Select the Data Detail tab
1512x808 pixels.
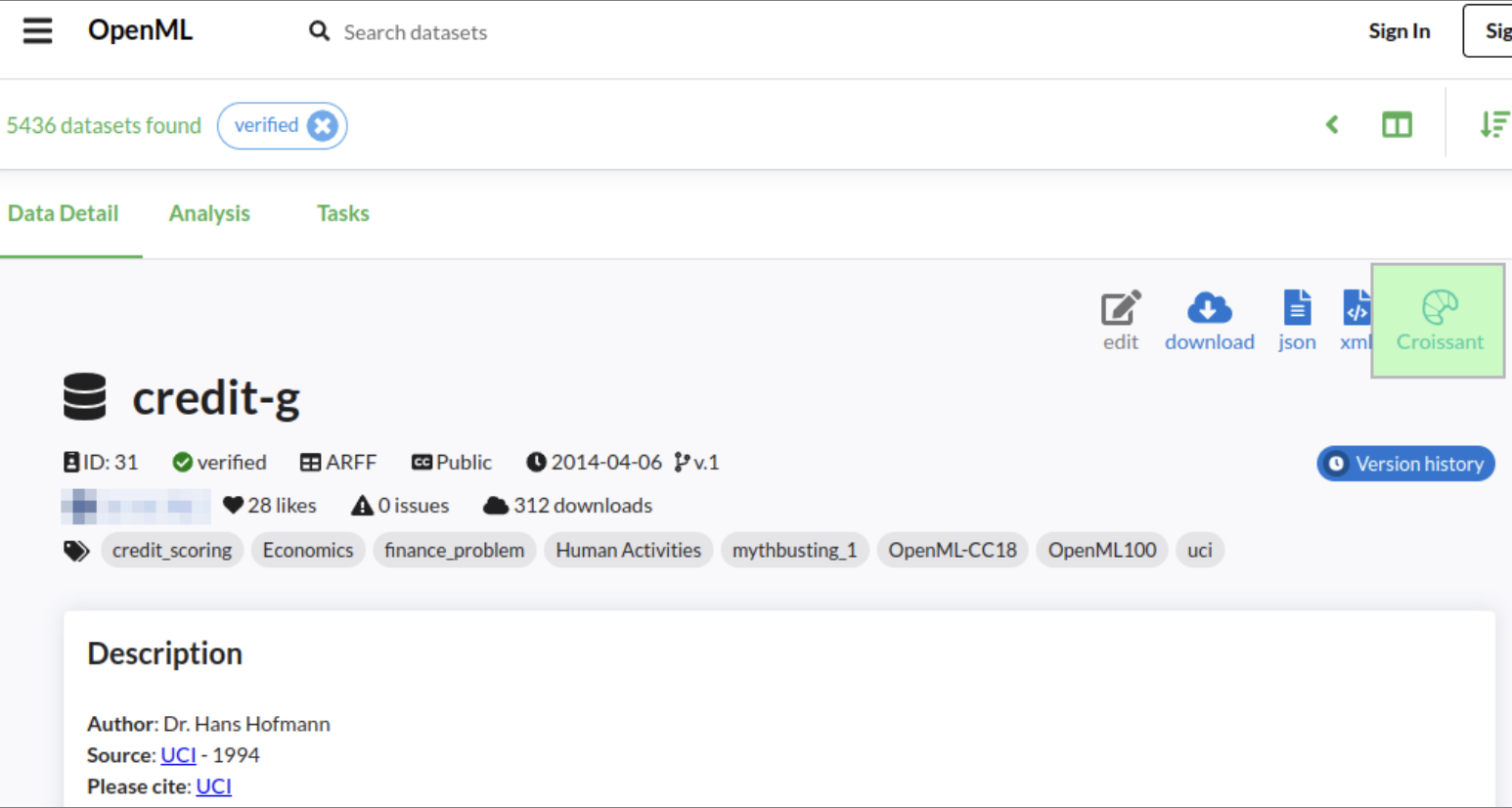(x=64, y=213)
